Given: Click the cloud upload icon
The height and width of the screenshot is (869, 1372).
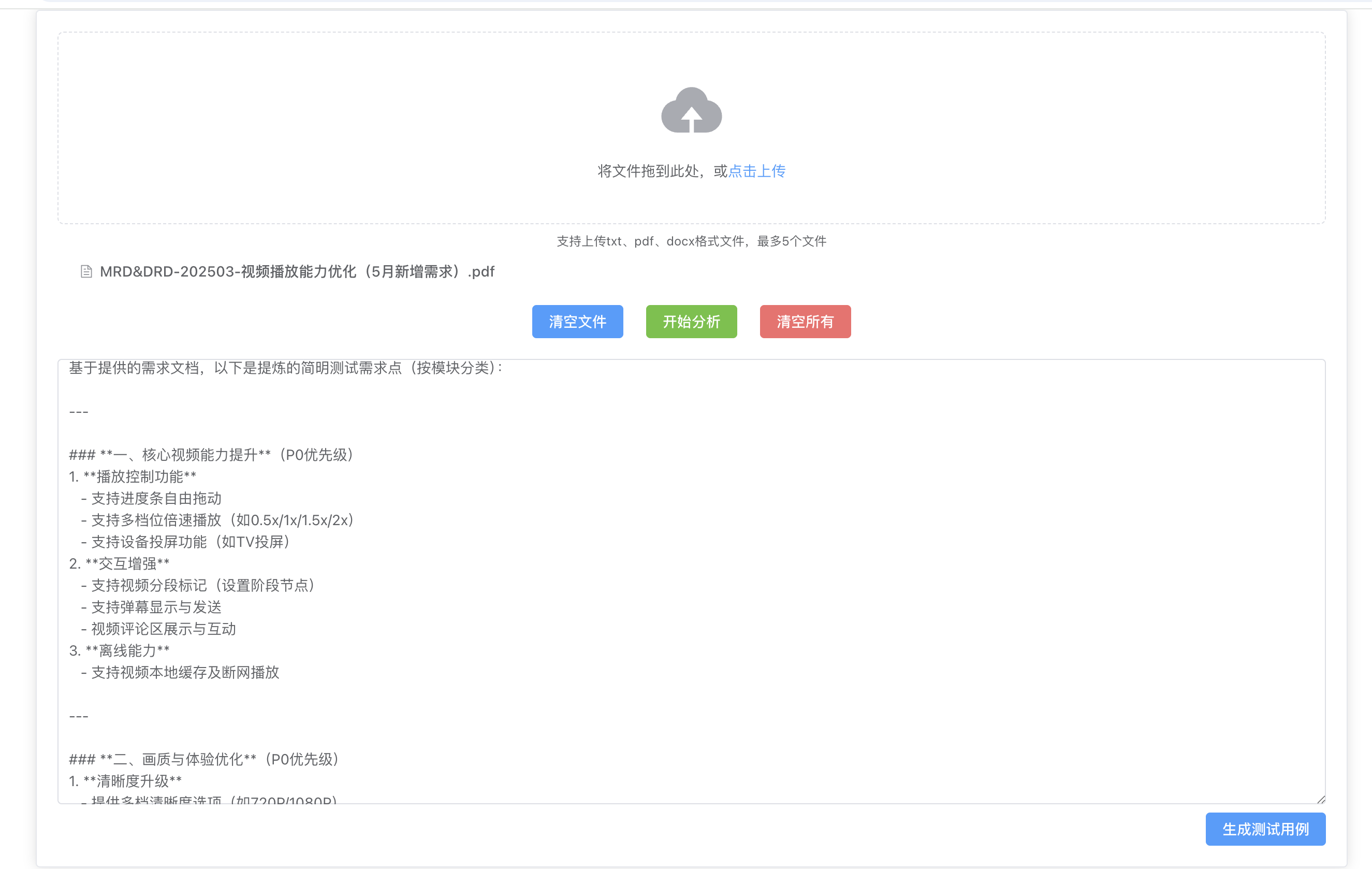Looking at the screenshot, I should [x=691, y=111].
